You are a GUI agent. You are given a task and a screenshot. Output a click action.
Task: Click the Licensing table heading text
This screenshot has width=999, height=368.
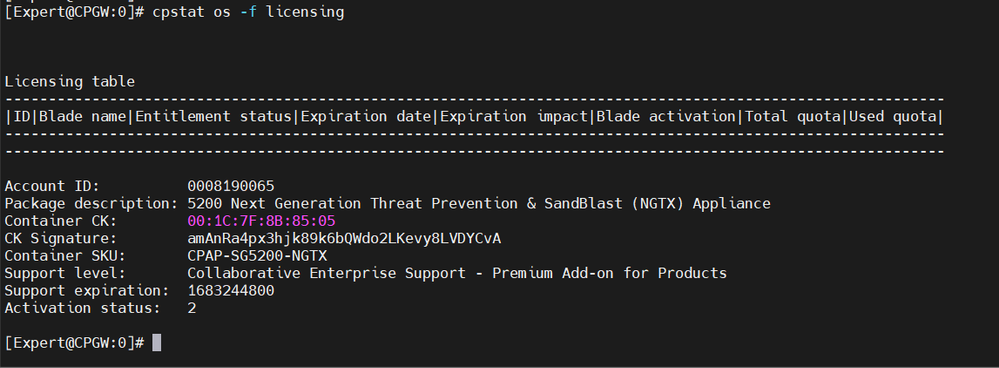[69, 82]
